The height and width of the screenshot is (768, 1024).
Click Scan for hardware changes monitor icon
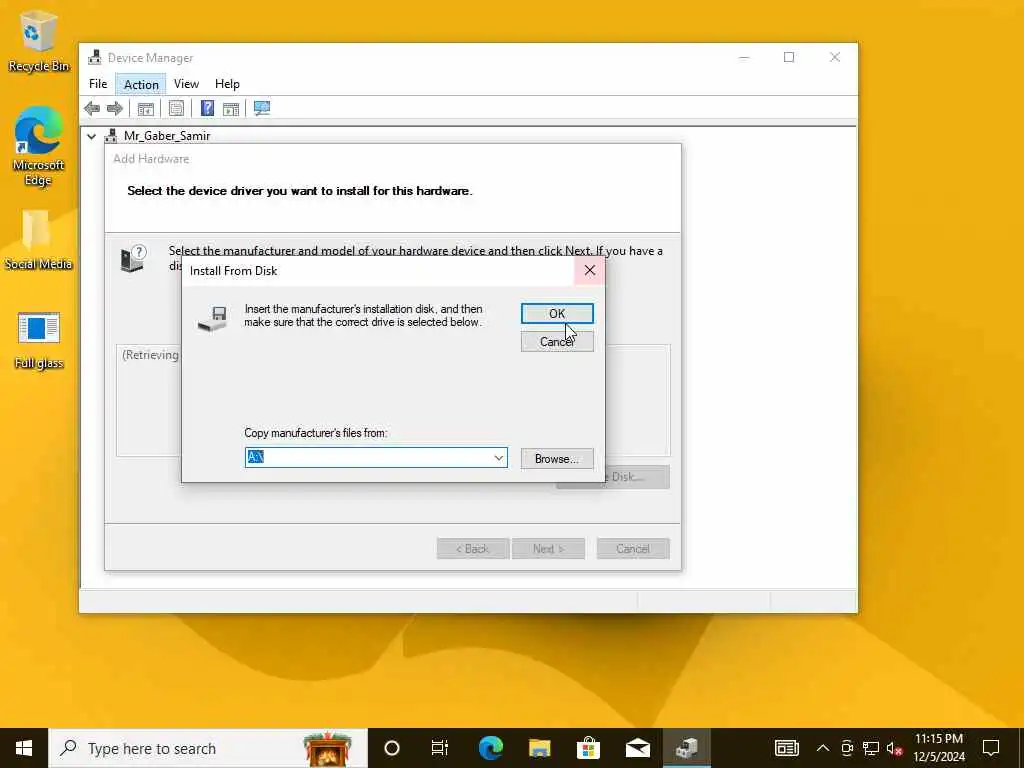click(262, 108)
